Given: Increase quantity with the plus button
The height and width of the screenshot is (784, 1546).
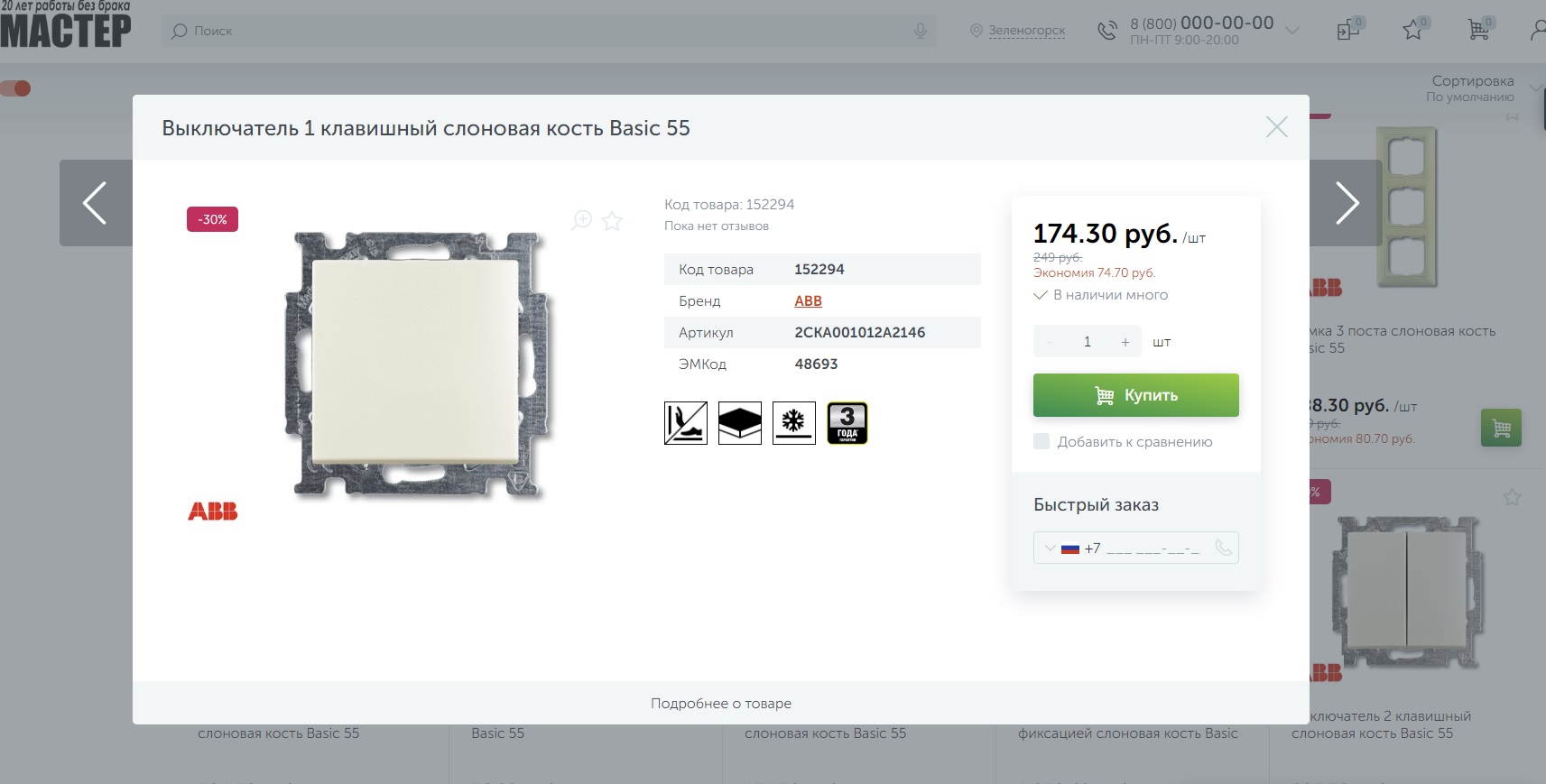Looking at the screenshot, I should tap(1125, 342).
